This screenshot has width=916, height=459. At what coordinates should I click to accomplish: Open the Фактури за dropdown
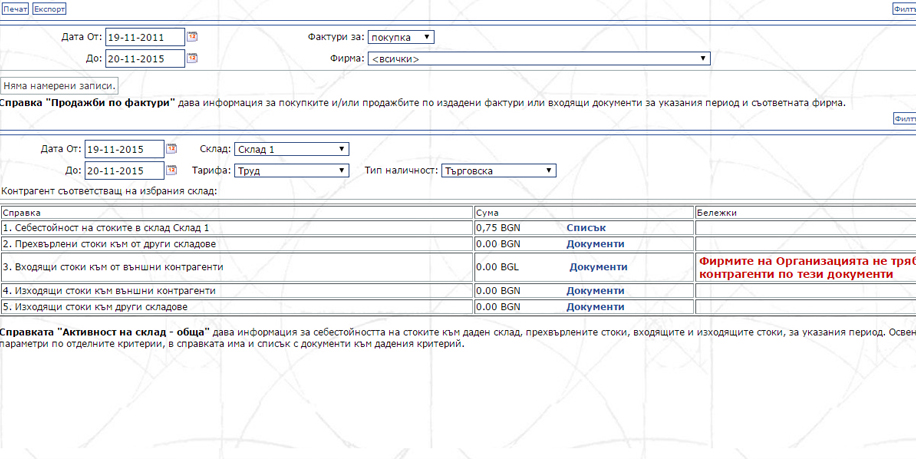[401, 37]
